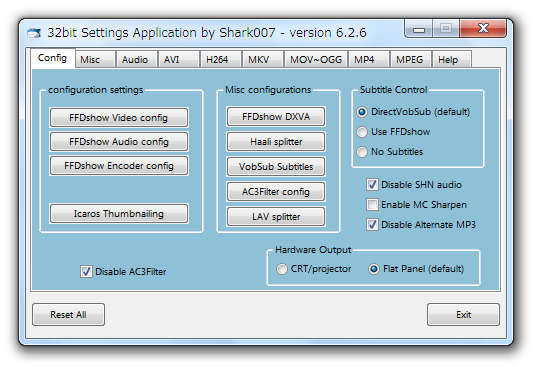Open FFDshow Video config
This screenshot has width=535, height=367.
pos(119,118)
